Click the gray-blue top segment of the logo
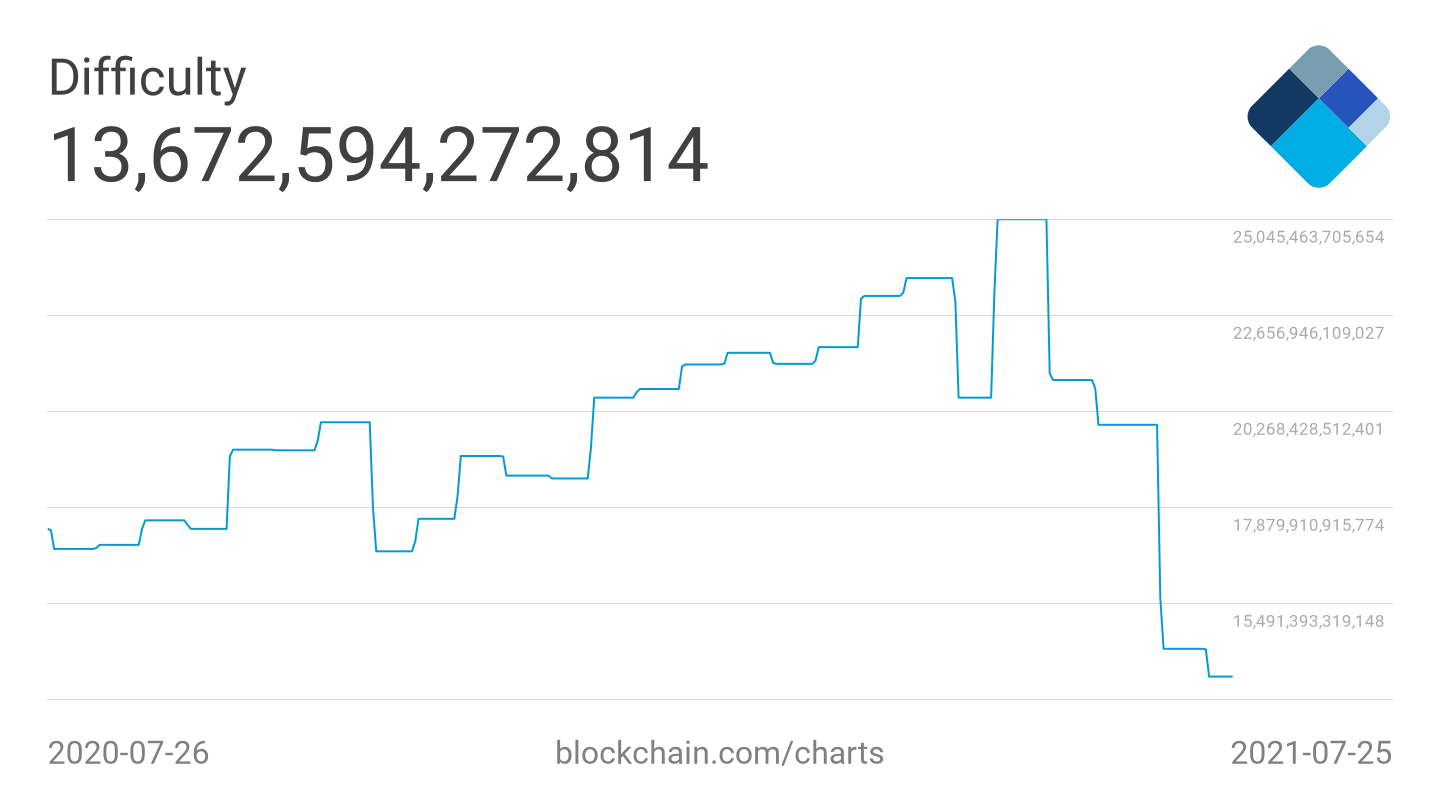The height and width of the screenshot is (810, 1440). coord(1318,70)
